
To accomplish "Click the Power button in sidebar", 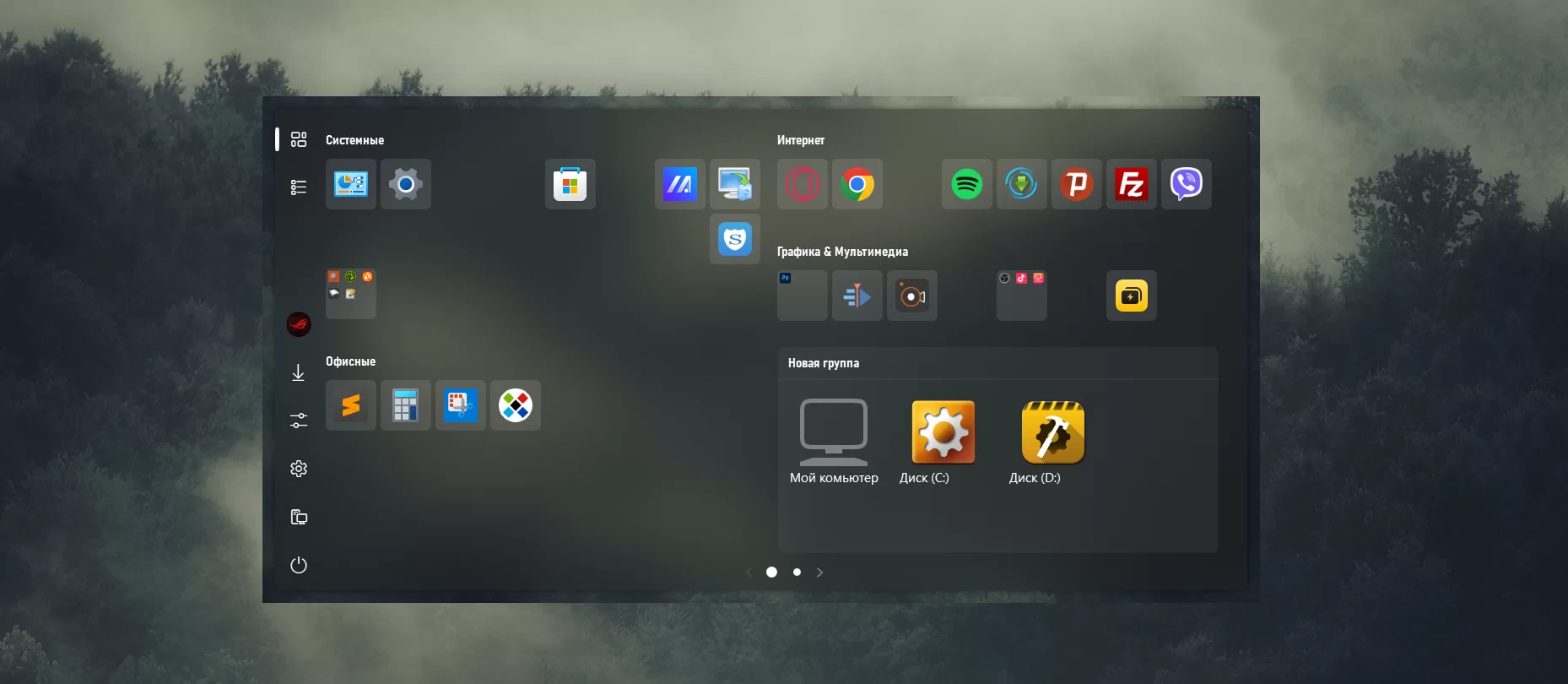I will click(x=299, y=565).
